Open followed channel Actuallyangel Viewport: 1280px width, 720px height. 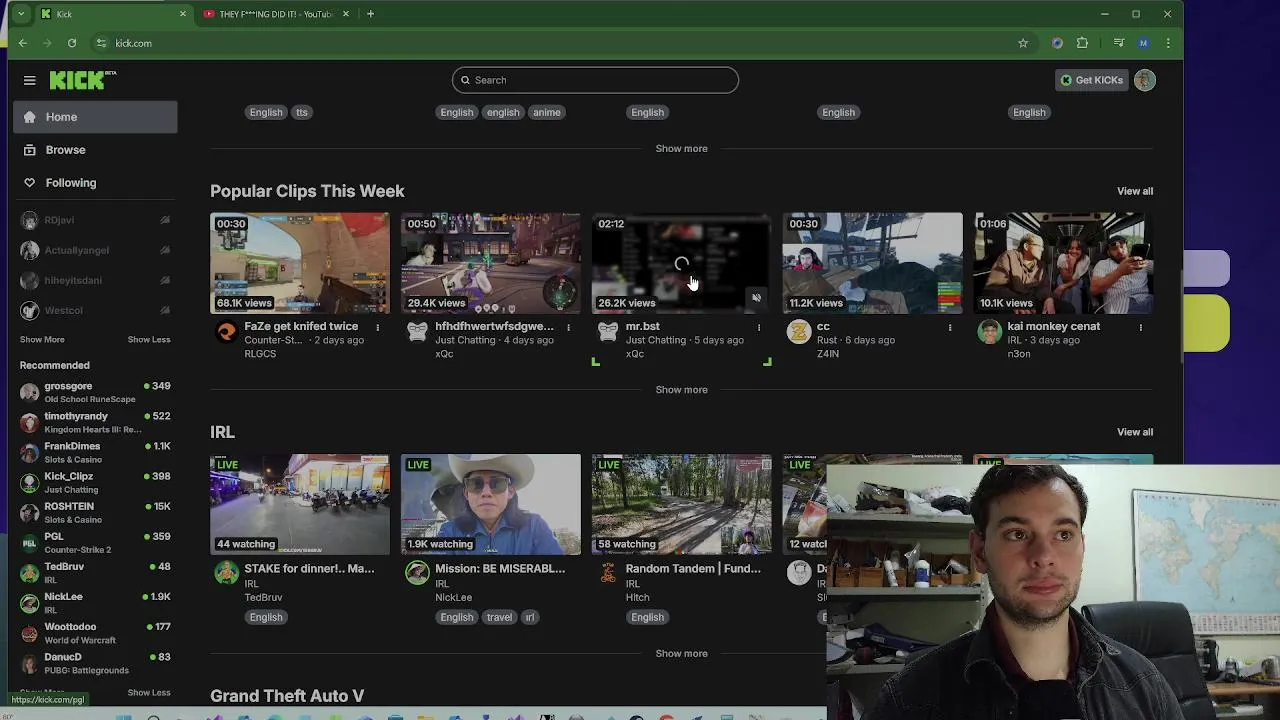point(95,250)
